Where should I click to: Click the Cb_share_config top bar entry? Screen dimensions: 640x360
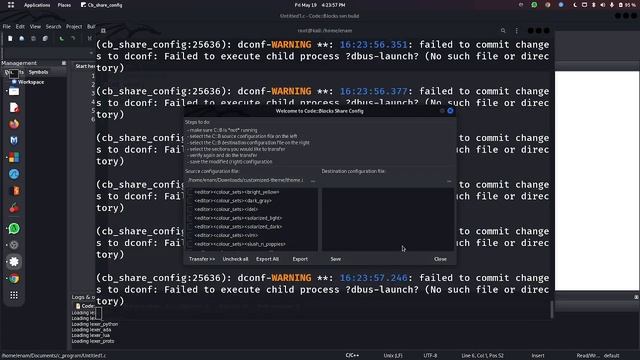click(x=102, y=5)
